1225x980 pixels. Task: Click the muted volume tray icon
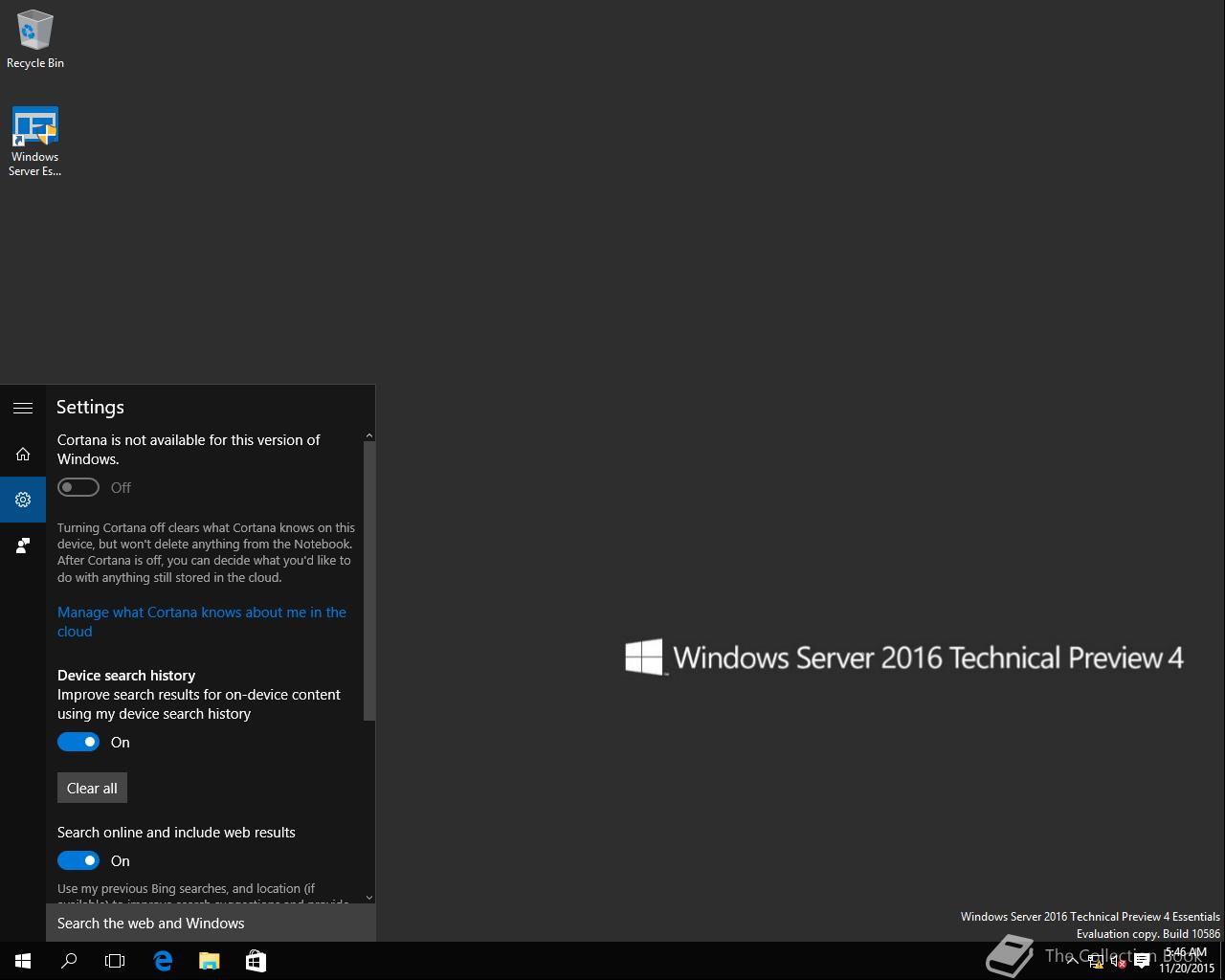coord(1118,961)
